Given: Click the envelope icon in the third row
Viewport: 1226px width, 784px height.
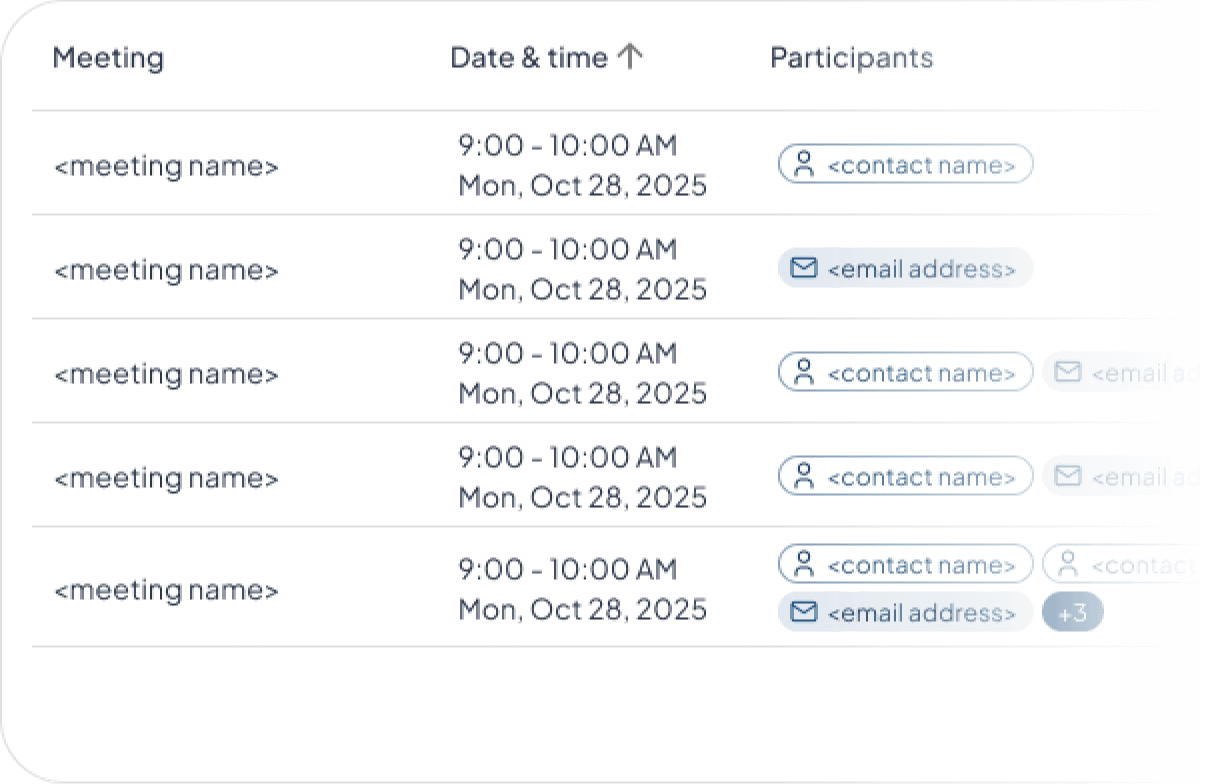Looking at the screenshot, I should tap(1068, 372).
